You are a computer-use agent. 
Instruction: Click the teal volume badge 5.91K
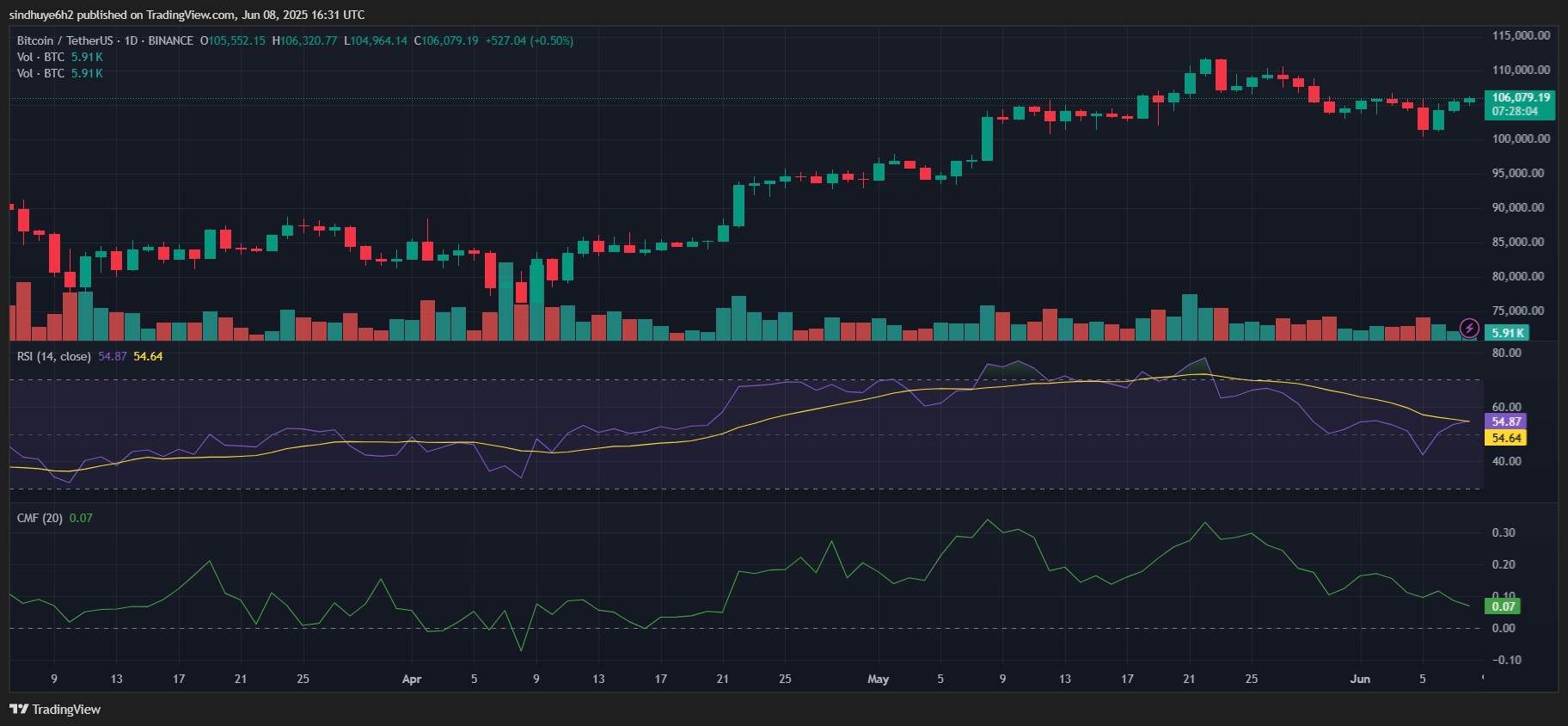1508,333
